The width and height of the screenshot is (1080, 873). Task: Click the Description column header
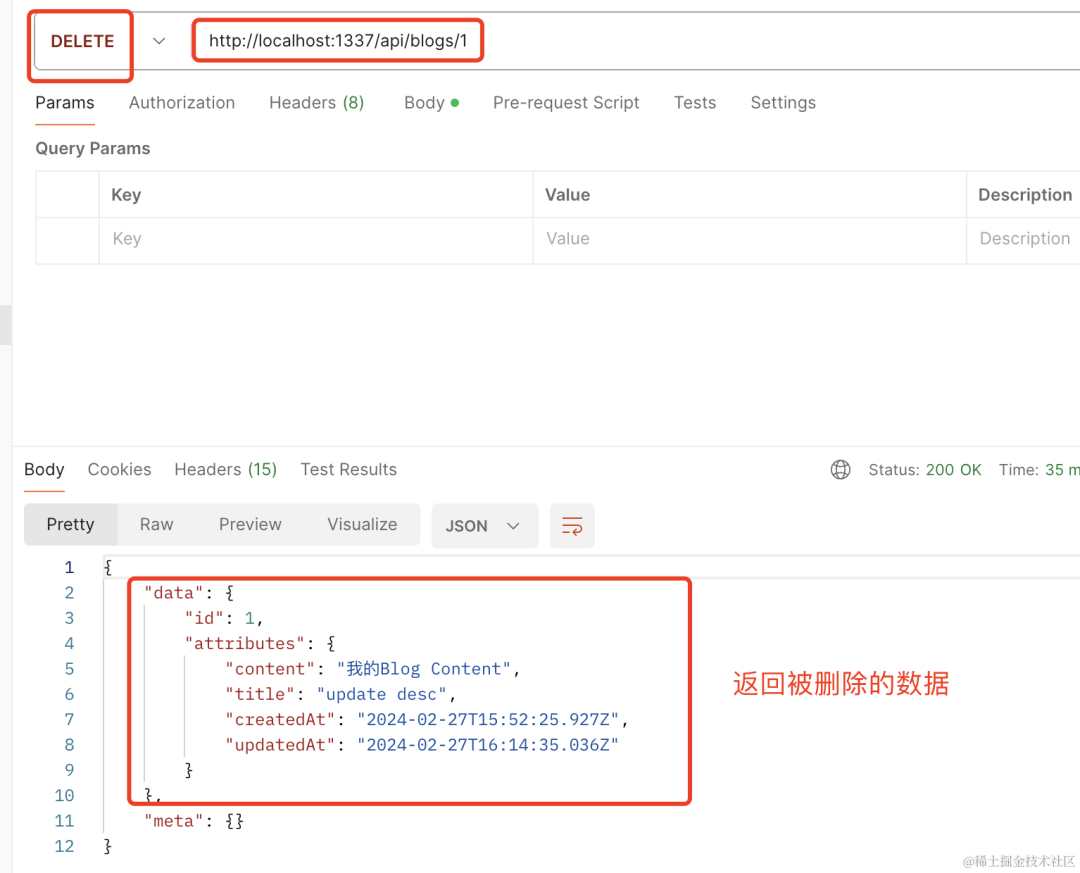click(x=1025, y=195)
